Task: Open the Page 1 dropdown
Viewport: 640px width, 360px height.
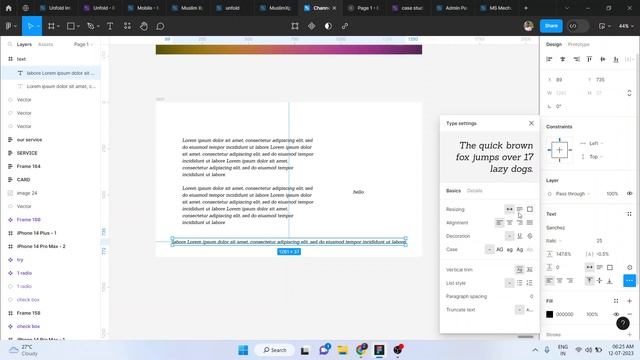Action: point(83,44)
